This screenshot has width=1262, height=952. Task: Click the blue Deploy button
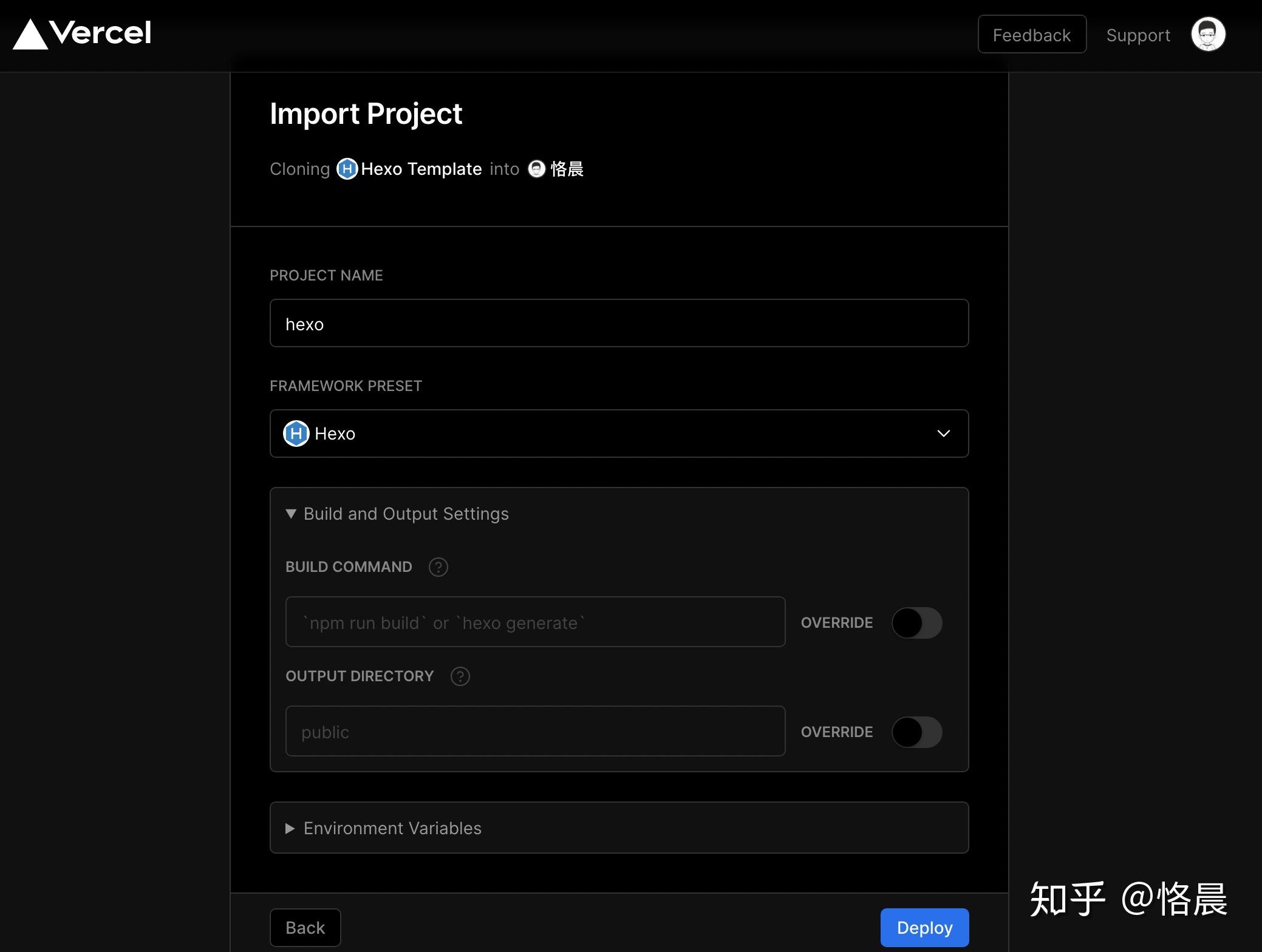924,927
